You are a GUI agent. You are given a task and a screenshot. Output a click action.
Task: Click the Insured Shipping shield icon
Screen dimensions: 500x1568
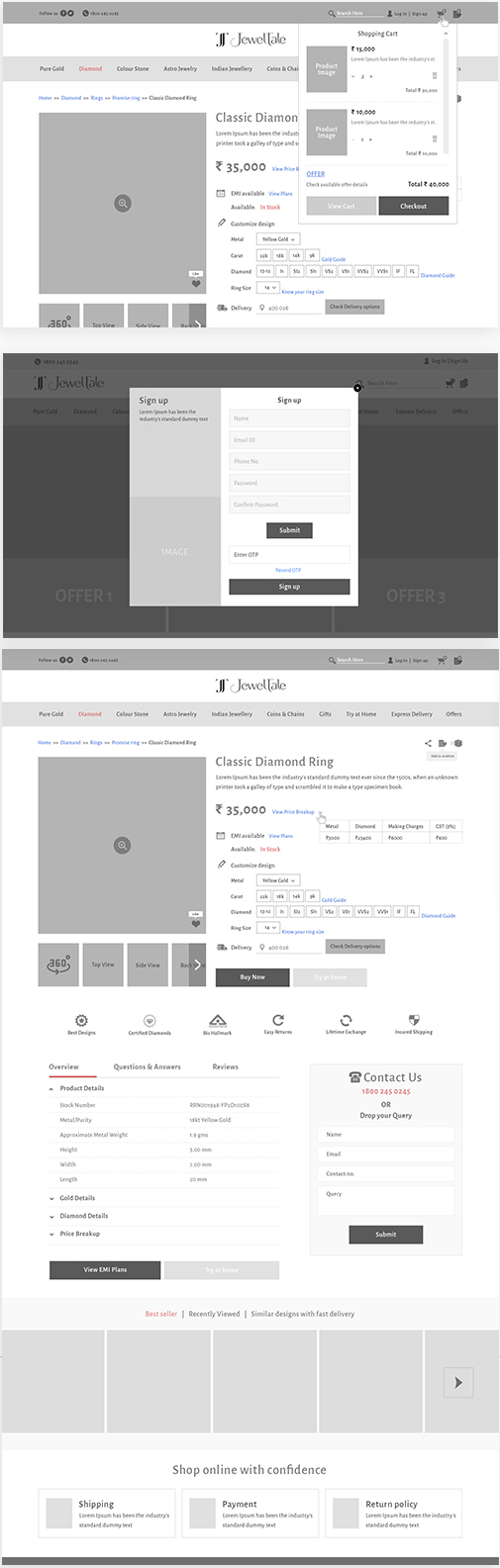click(x=414, y=1020)
